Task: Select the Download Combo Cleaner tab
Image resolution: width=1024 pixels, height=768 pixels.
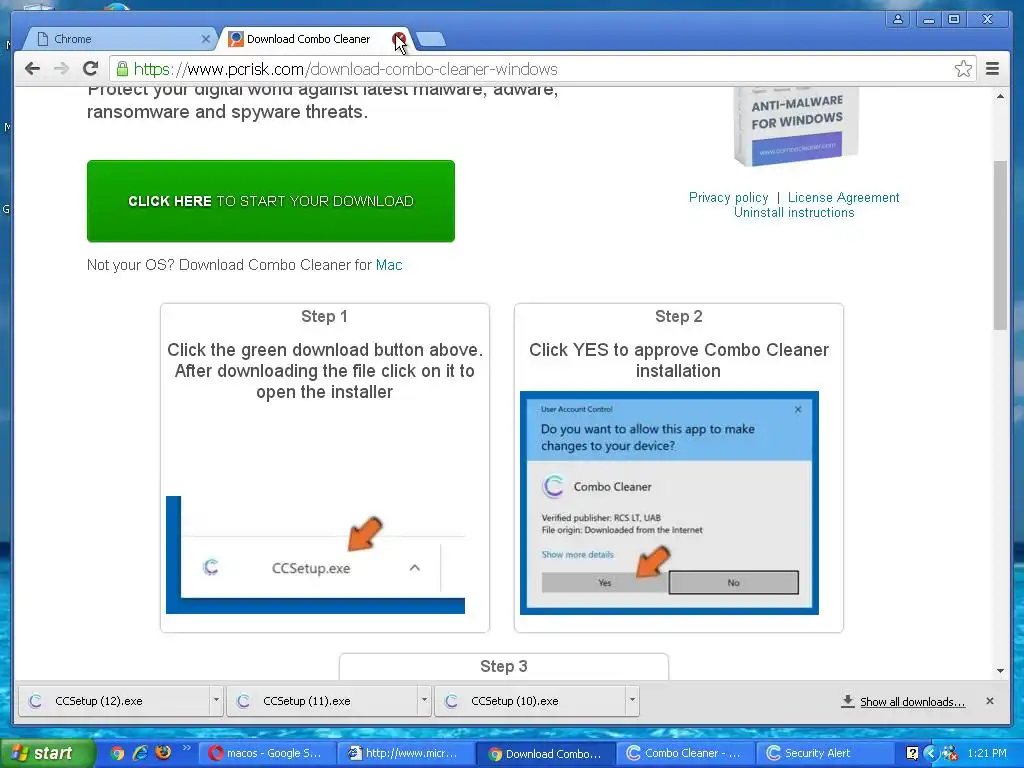Action: click(307, 39)
